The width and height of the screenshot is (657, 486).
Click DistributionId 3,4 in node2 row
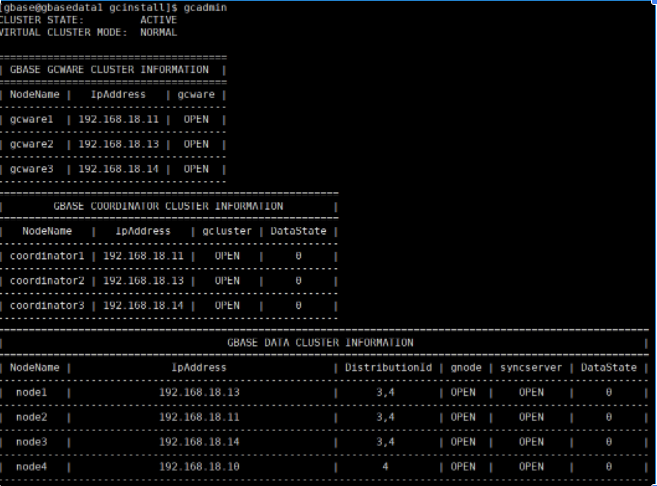(x=385, y=417)
